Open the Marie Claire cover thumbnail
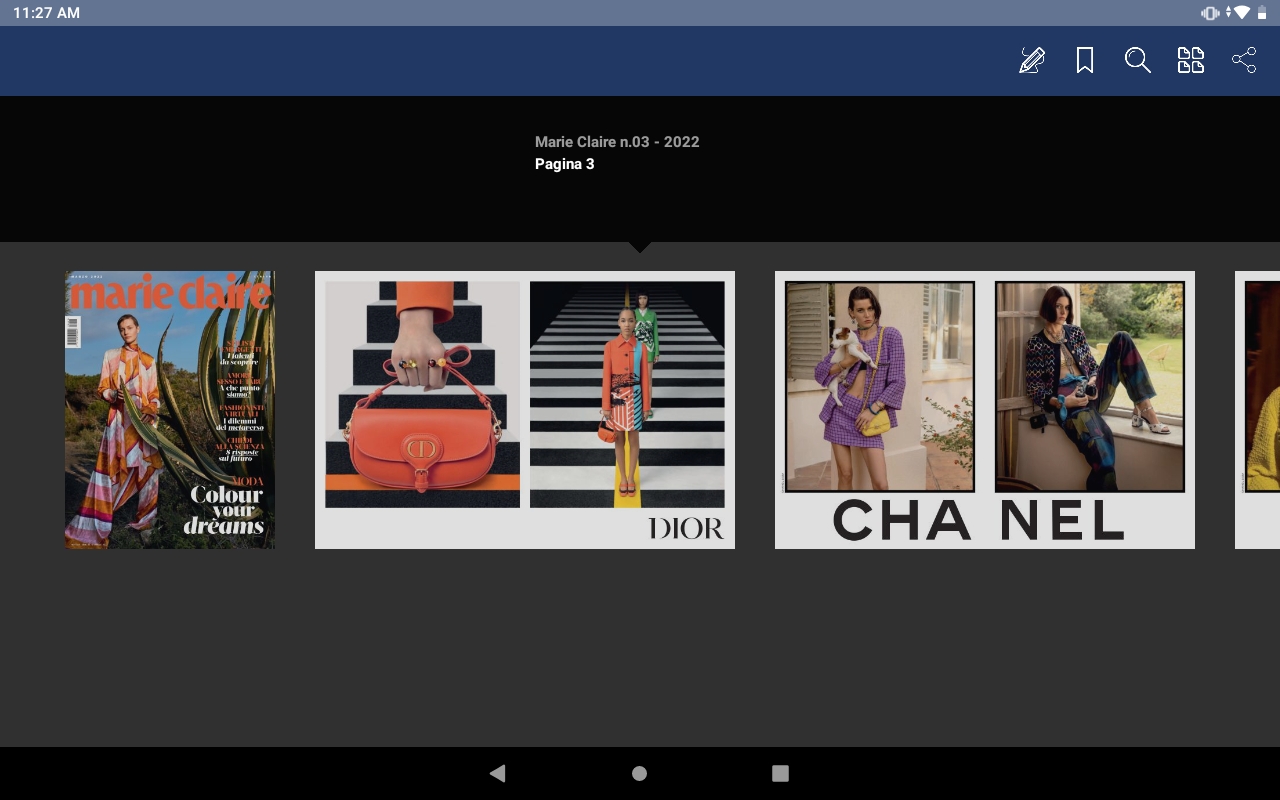The image size is (1280, 800). coord(170,410)
